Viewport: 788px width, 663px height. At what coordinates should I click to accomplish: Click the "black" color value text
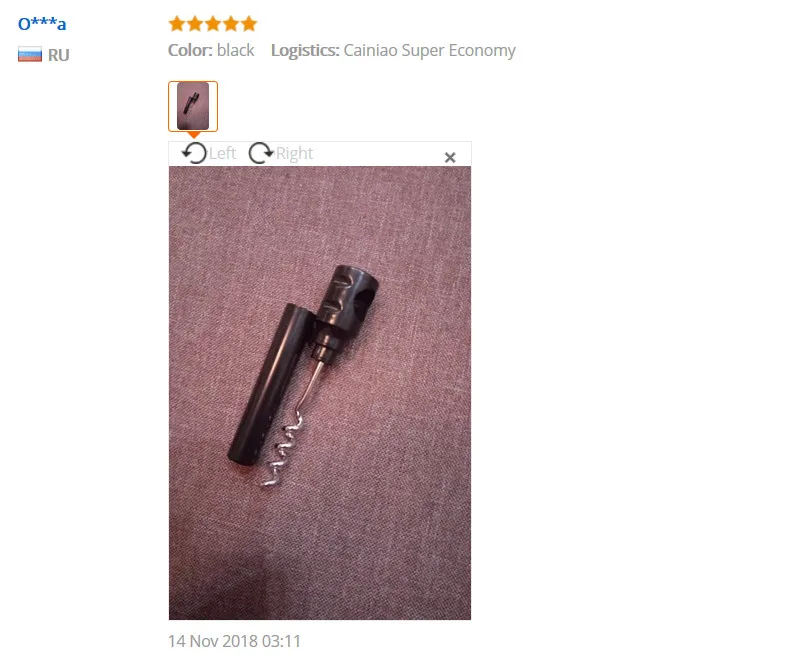click(236, 50)
